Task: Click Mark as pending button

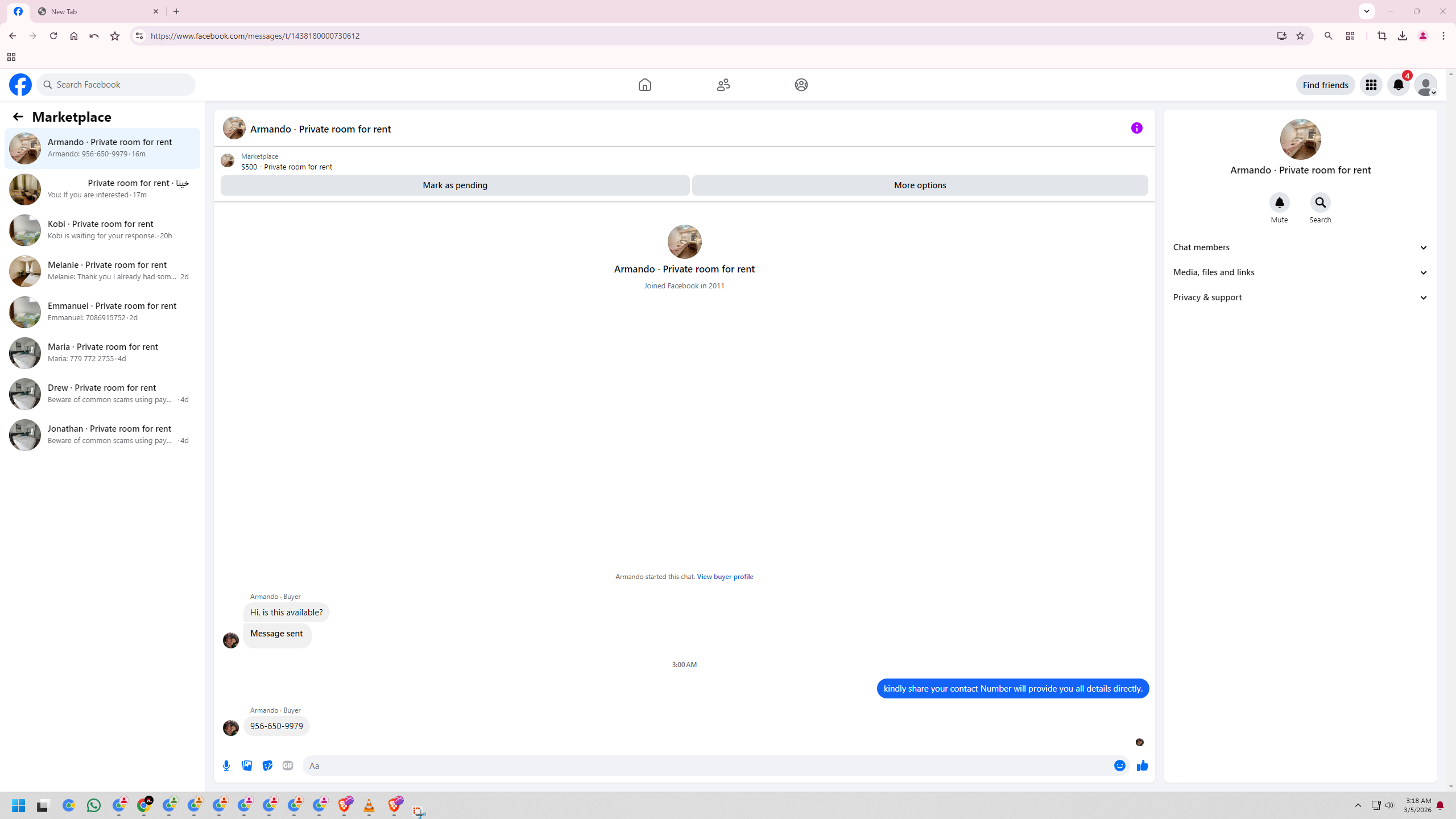Action: 455,185
